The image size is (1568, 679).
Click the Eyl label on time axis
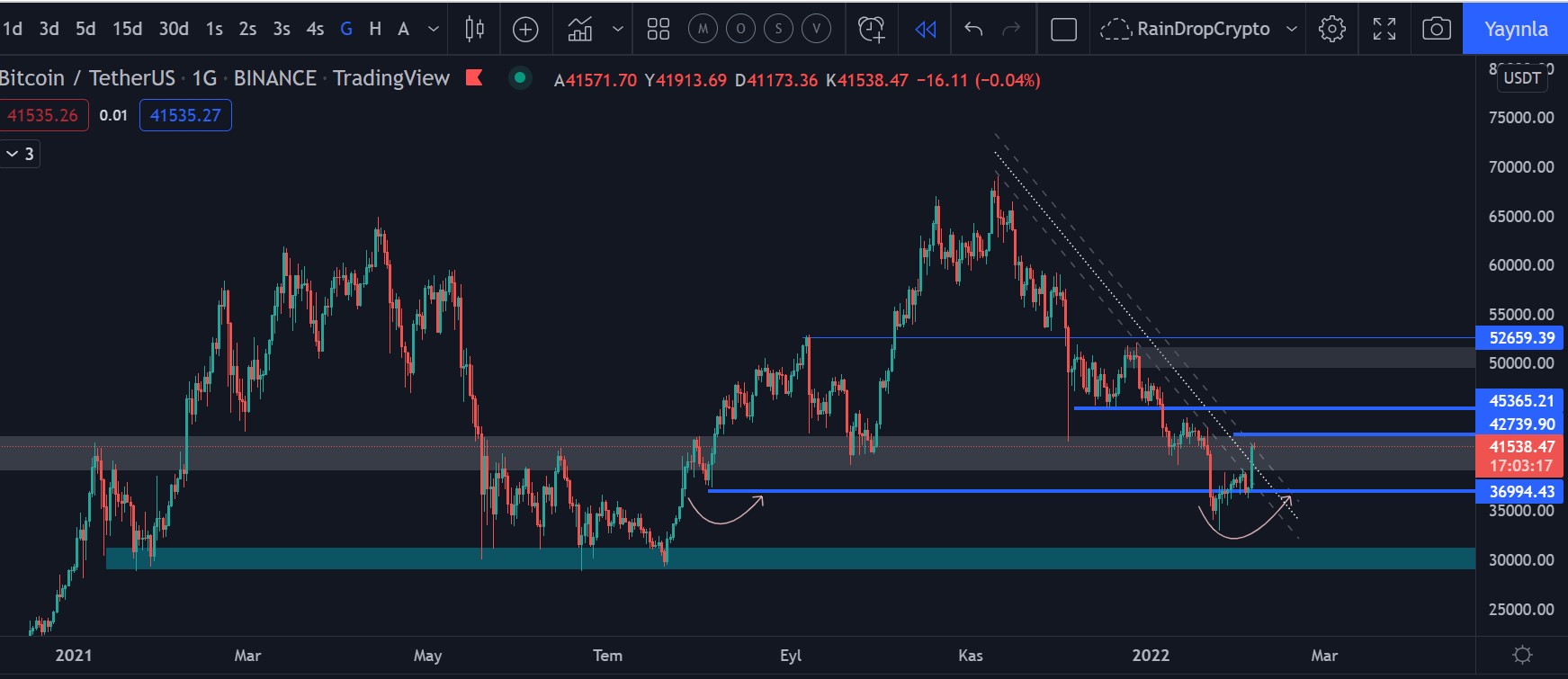(791, 655)
